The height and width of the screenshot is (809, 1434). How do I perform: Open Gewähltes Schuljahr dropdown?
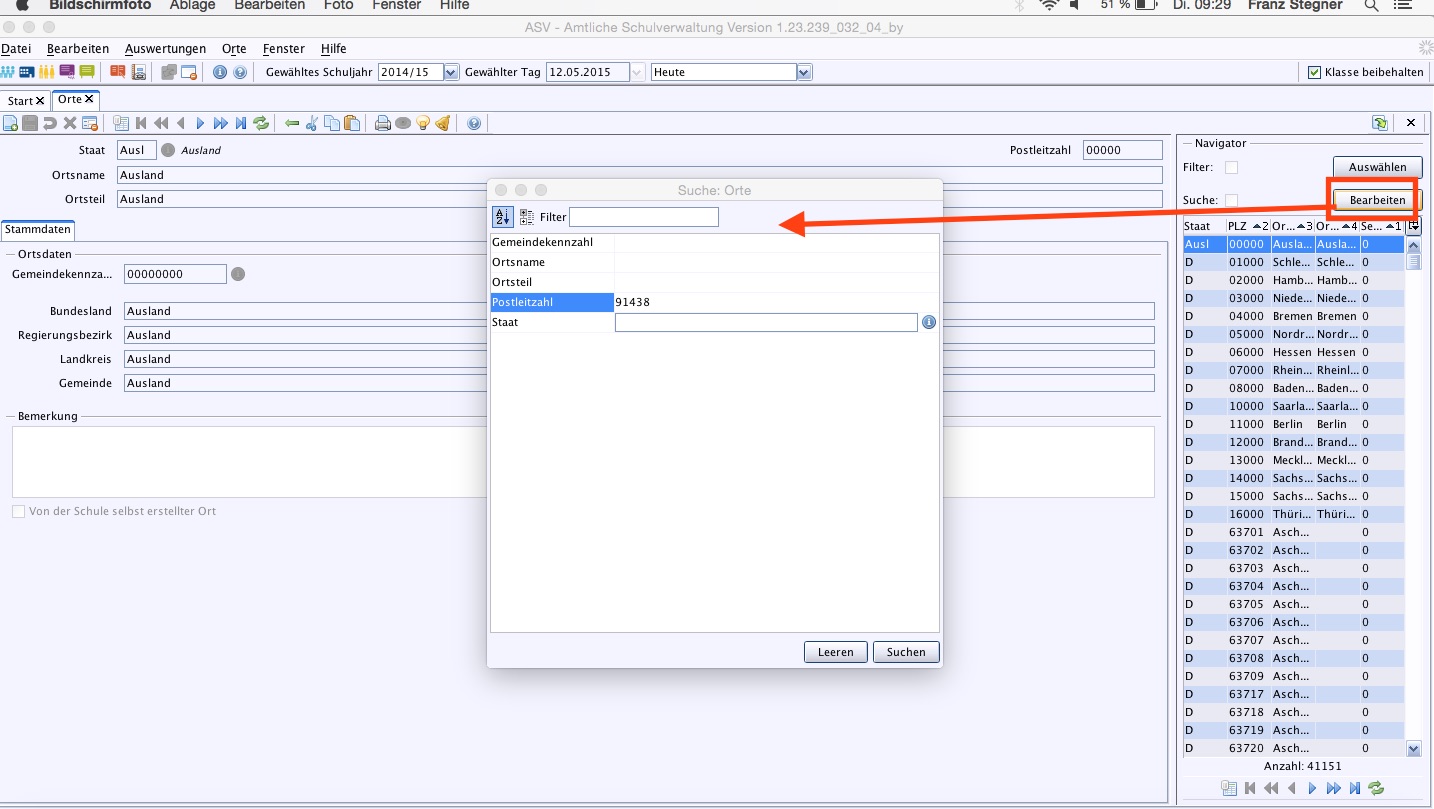[451, 72]
